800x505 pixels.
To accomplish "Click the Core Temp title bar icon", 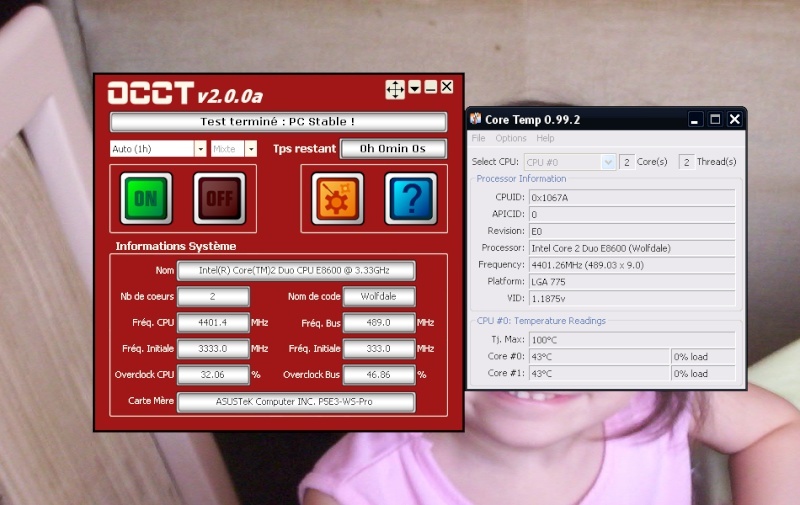I will coord(476,119).
